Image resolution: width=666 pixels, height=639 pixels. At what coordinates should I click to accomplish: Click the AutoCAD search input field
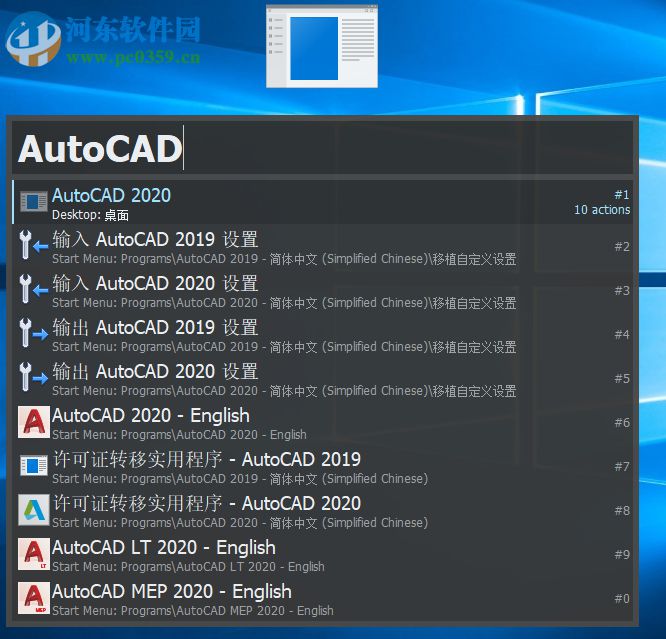pos(322,148)
